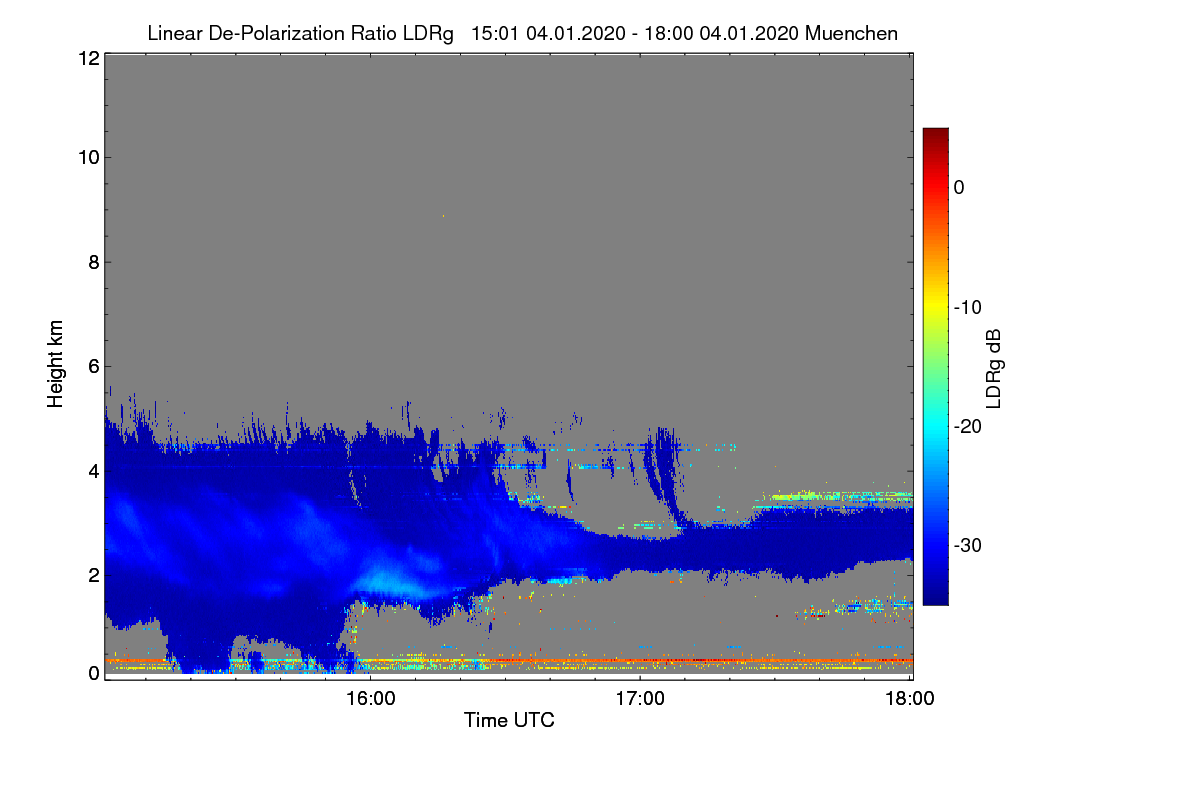Click the 0 km height tick label
The width and height of the screenshot is (1200, 800).
[x=92, y=673]
